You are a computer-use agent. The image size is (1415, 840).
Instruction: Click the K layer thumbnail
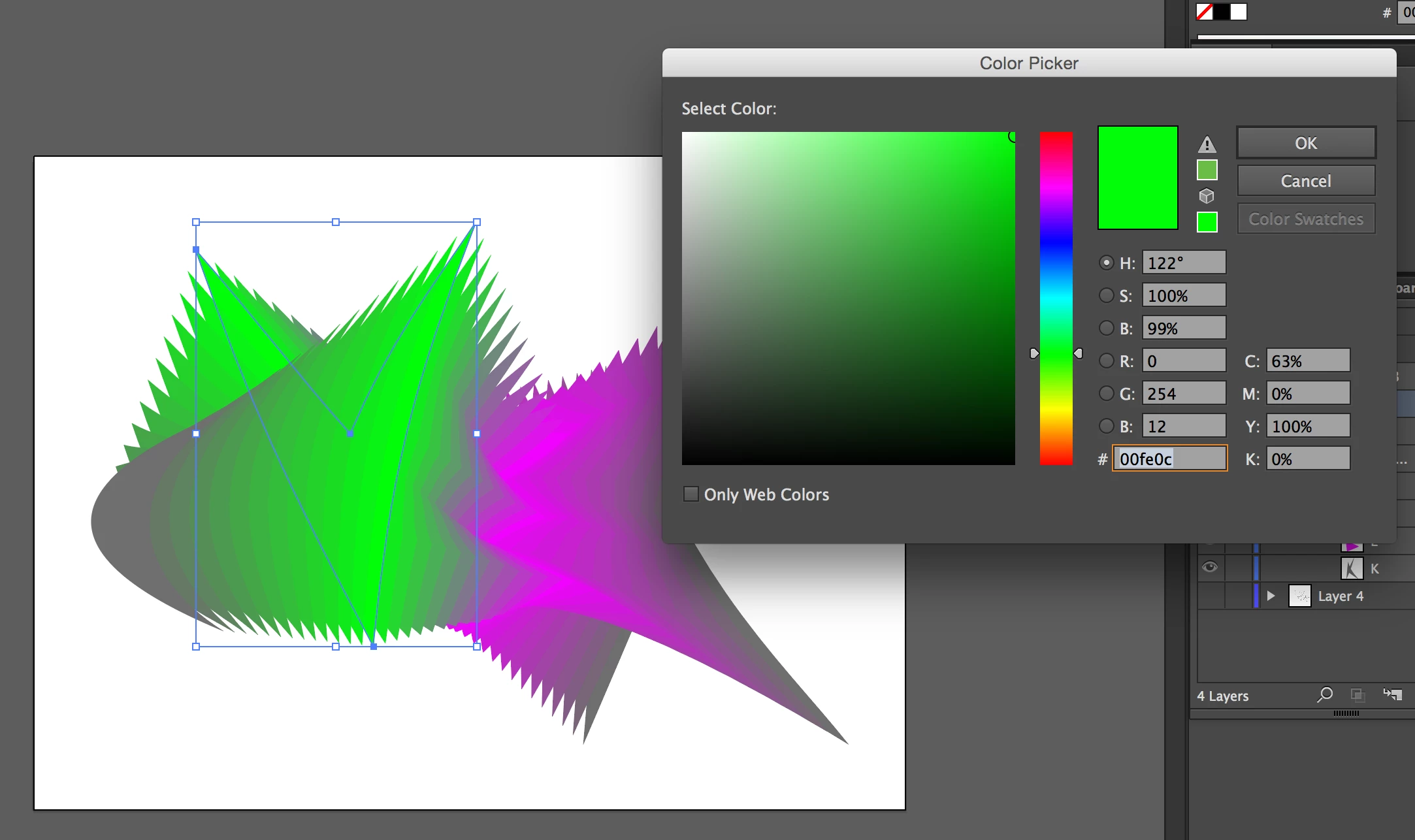pos(1352,568)
